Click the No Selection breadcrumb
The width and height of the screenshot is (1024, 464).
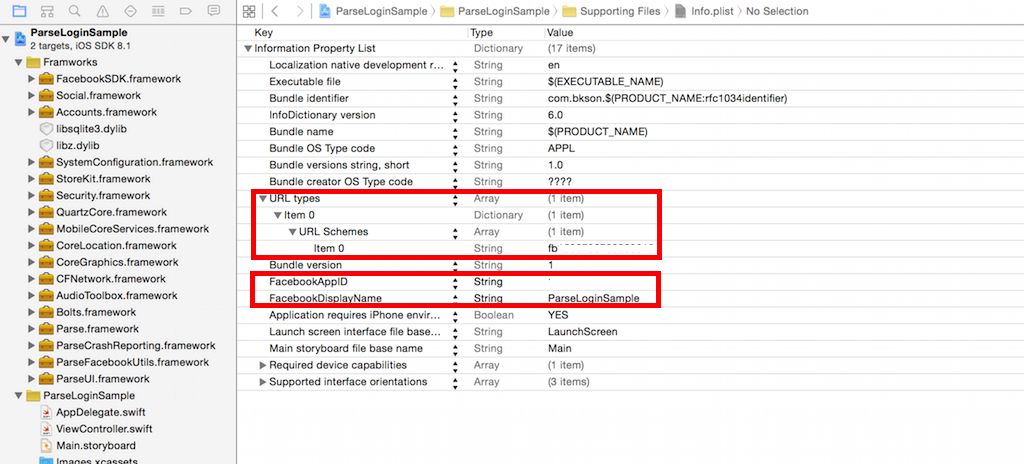tap(777, 11)
